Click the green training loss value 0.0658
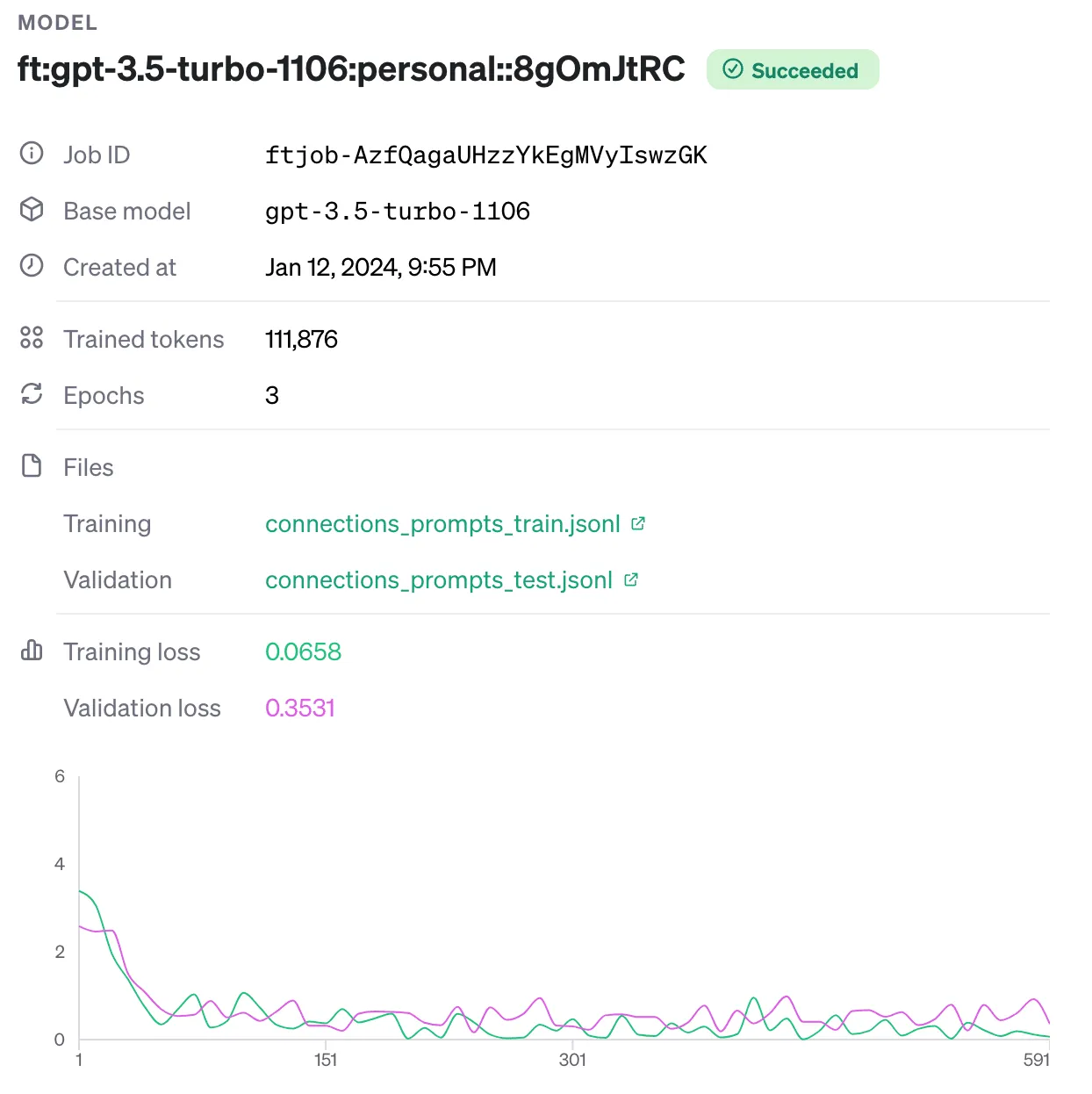1092x1094 pixels. coord(303,651)
